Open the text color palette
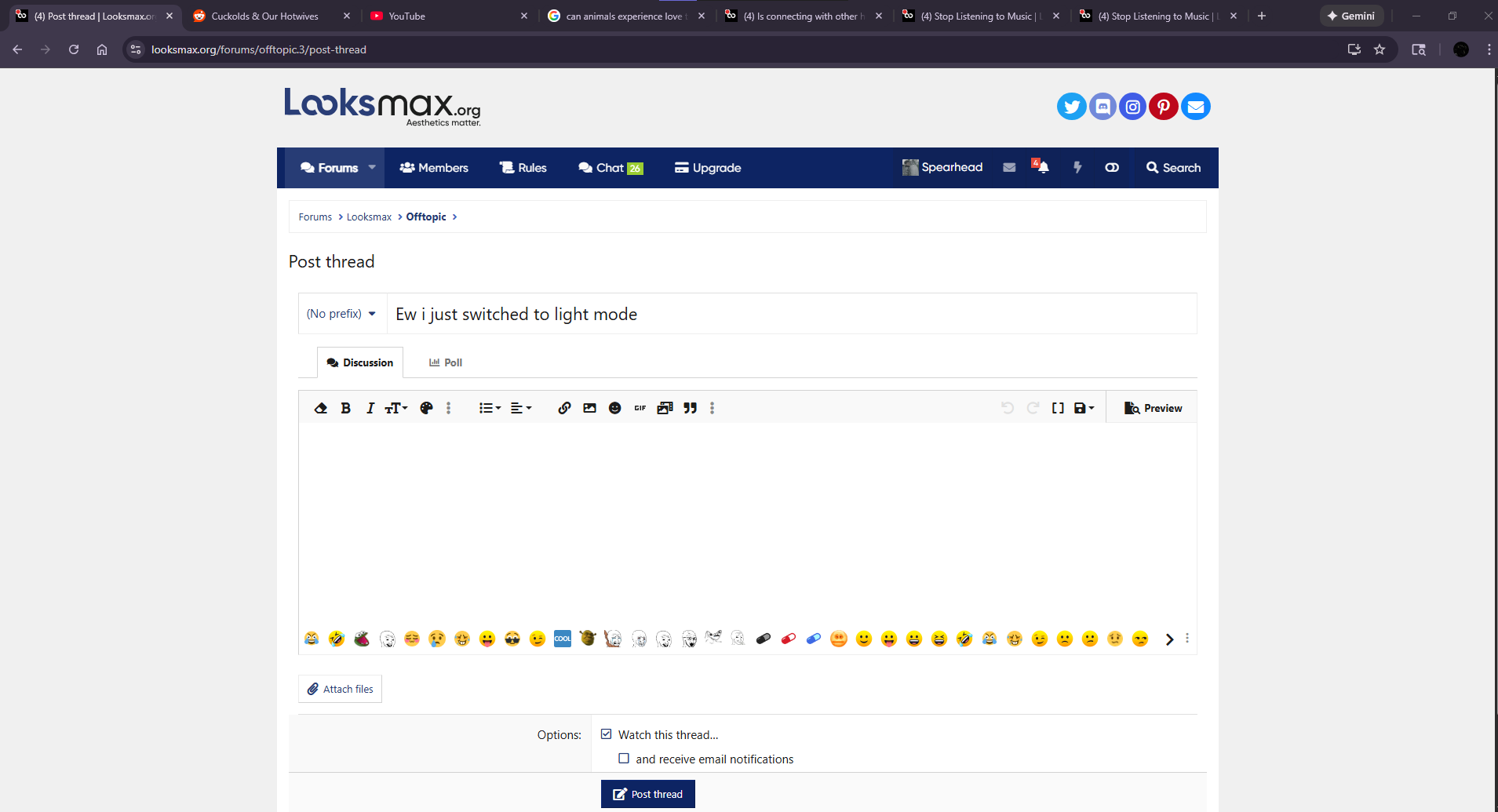Screen dimensions: 1498x812 pyautogui.click(x=426, y=408)
